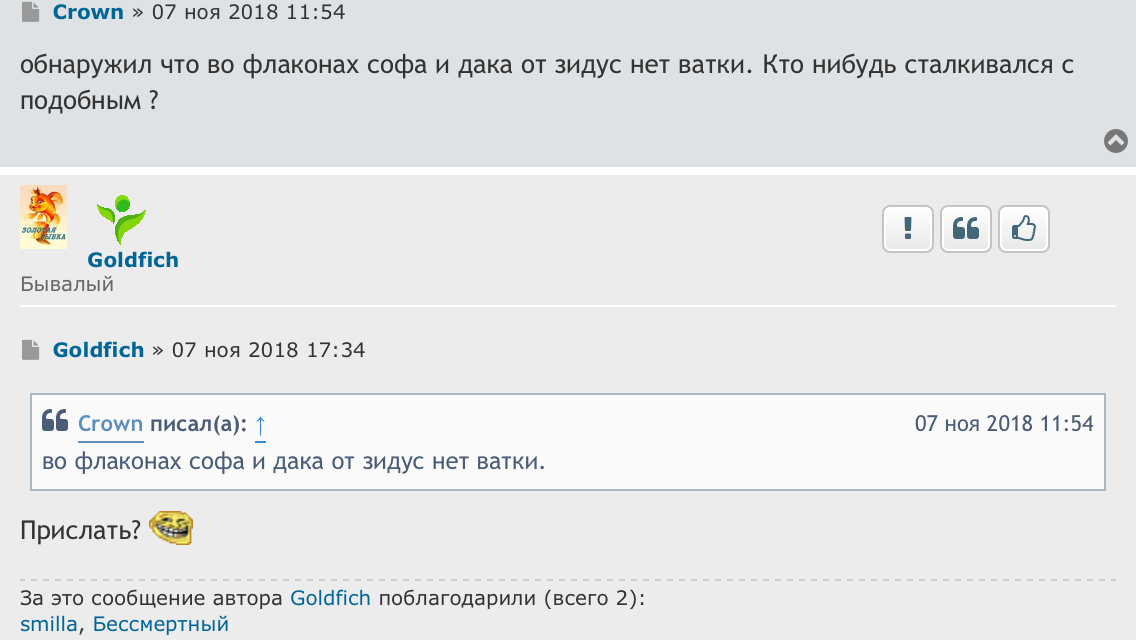Open Goldfich's profile under the avatar
This screenshot has width=1136, height=640.
(132, 260)
